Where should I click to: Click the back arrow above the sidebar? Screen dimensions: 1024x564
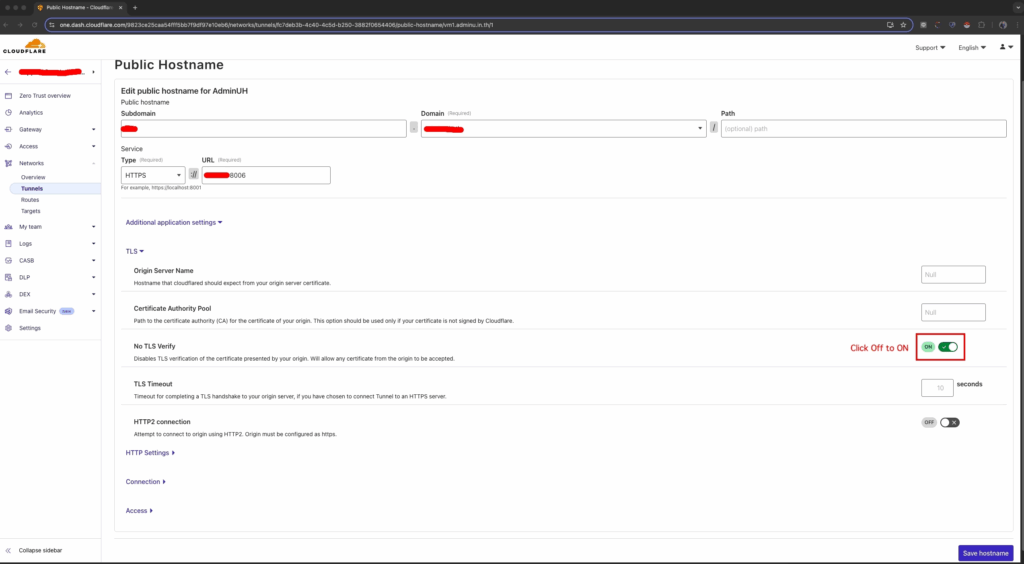8,72
